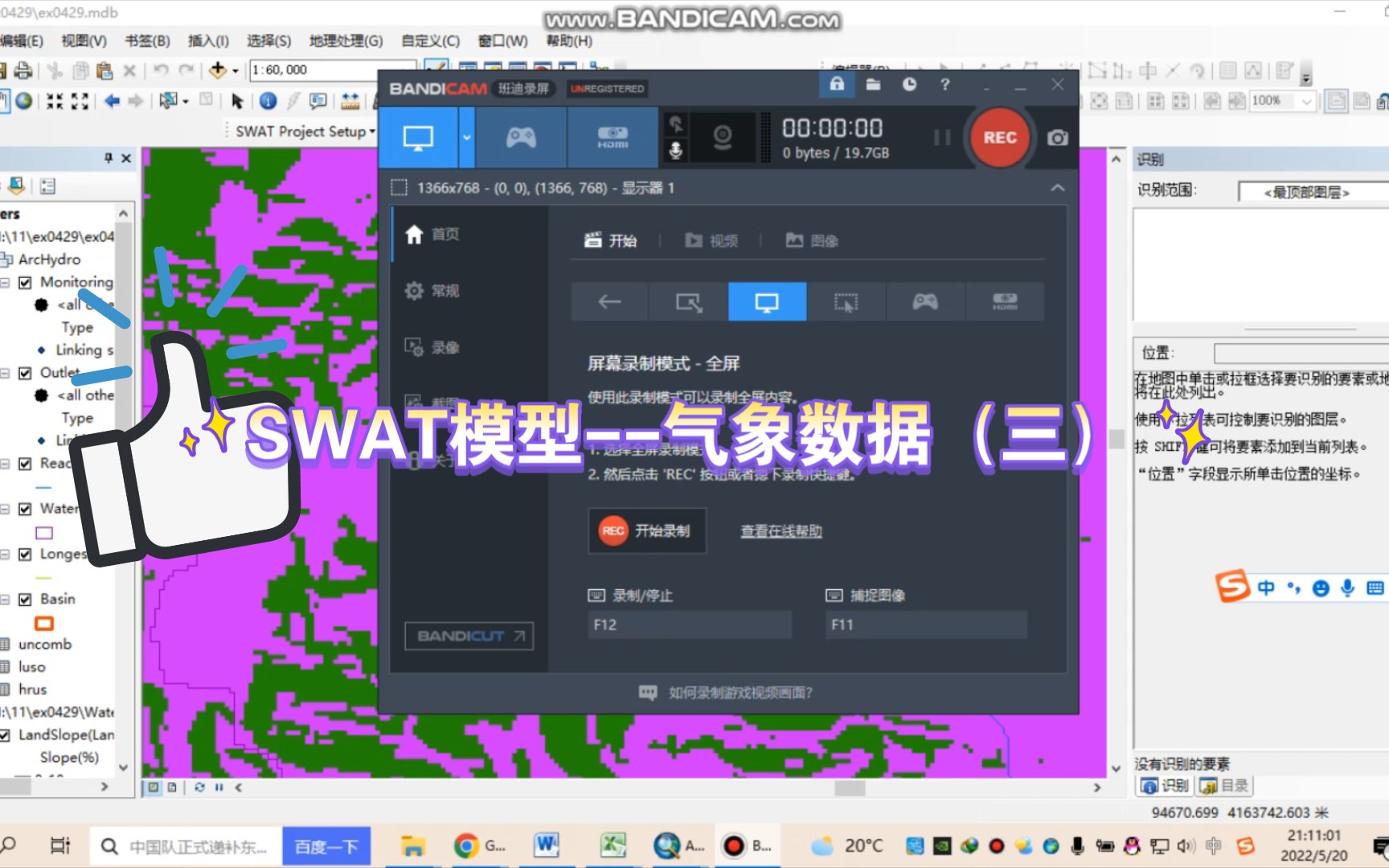Click the Paste icon in ArcMap toolbar
This screenshot has width=1389, height=868.
[104, 71]
